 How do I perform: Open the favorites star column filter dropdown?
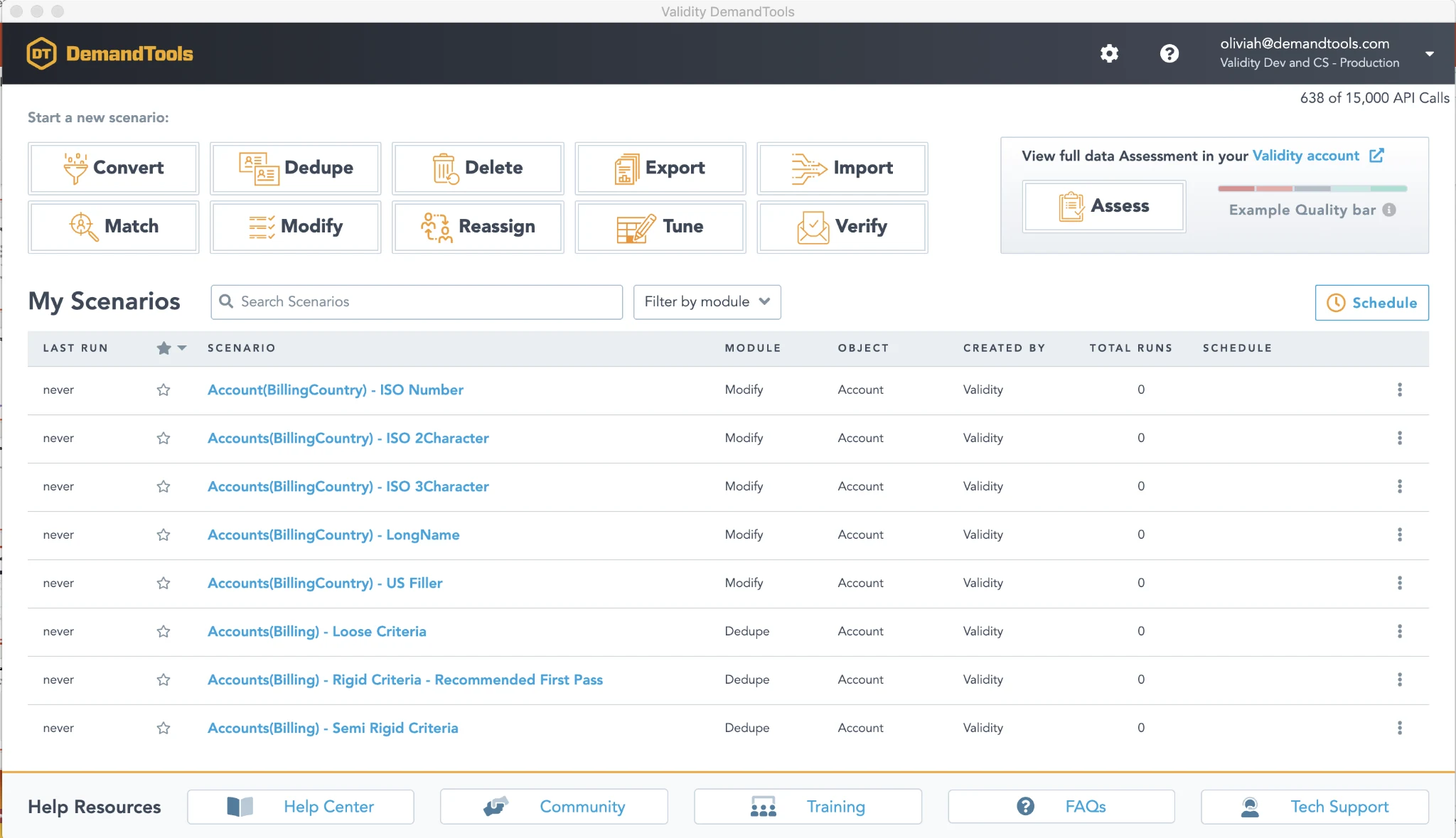[x=182, y=348]
